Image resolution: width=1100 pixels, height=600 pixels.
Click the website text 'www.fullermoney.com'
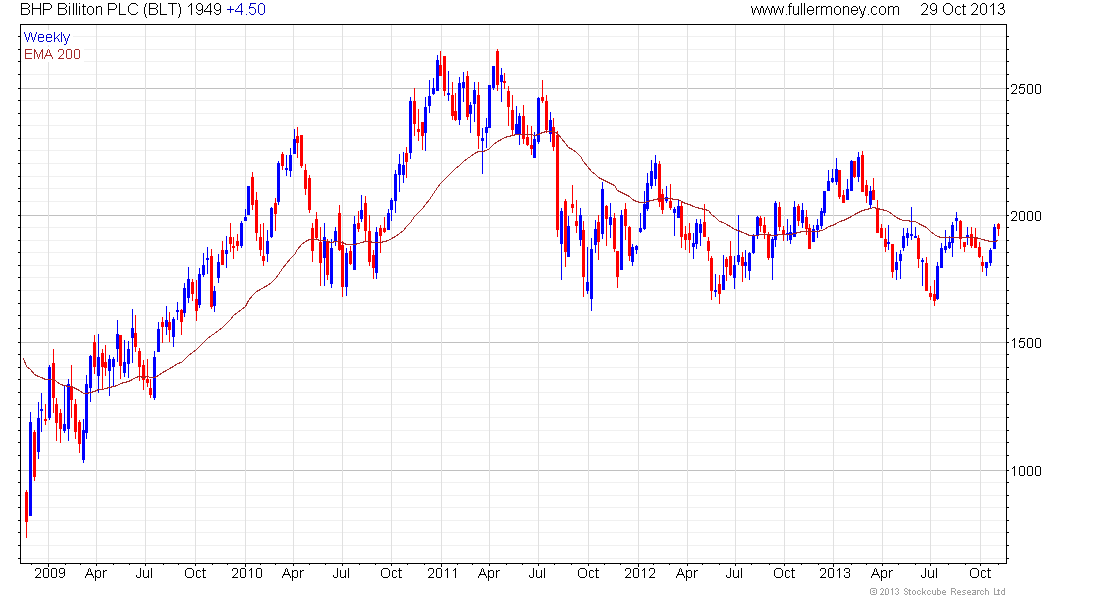(825, 10)
